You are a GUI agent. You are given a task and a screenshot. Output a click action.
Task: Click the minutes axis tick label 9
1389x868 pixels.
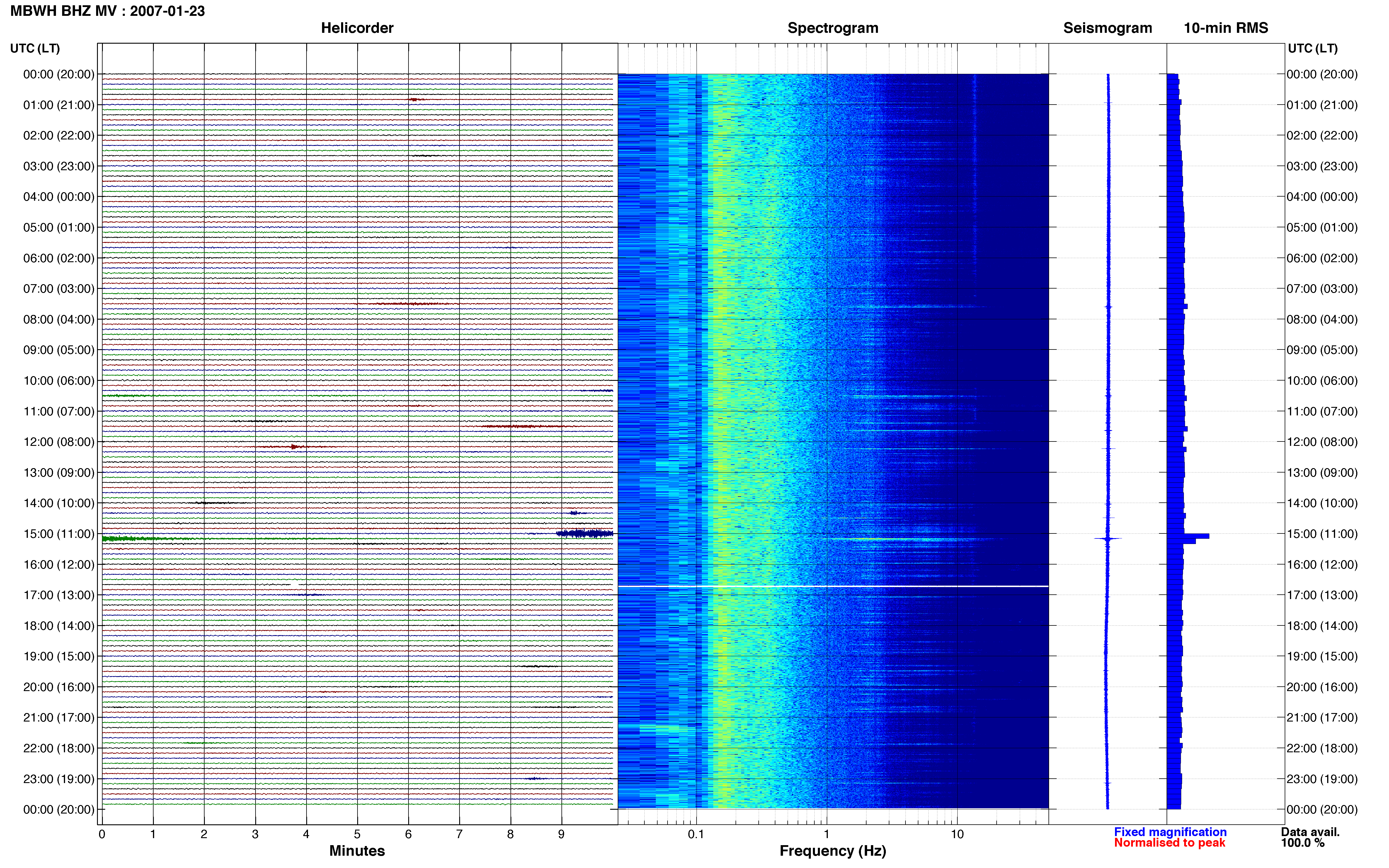(561, 834)
